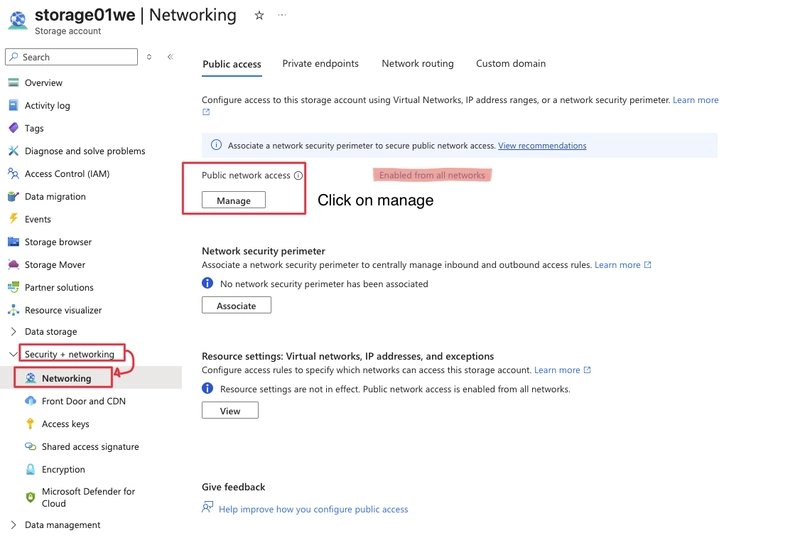Open Help improve how you configure public access
The width and height of the screenshot is (800, 538).
(313, 509)
